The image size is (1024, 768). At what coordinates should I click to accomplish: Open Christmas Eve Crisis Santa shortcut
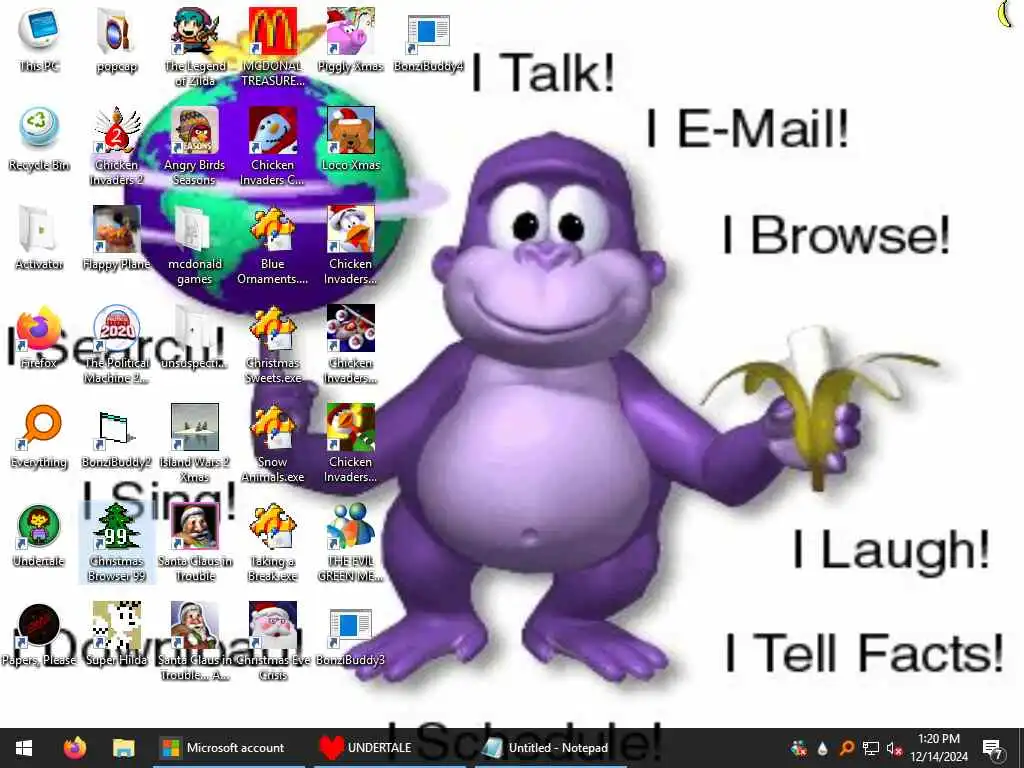272,641
